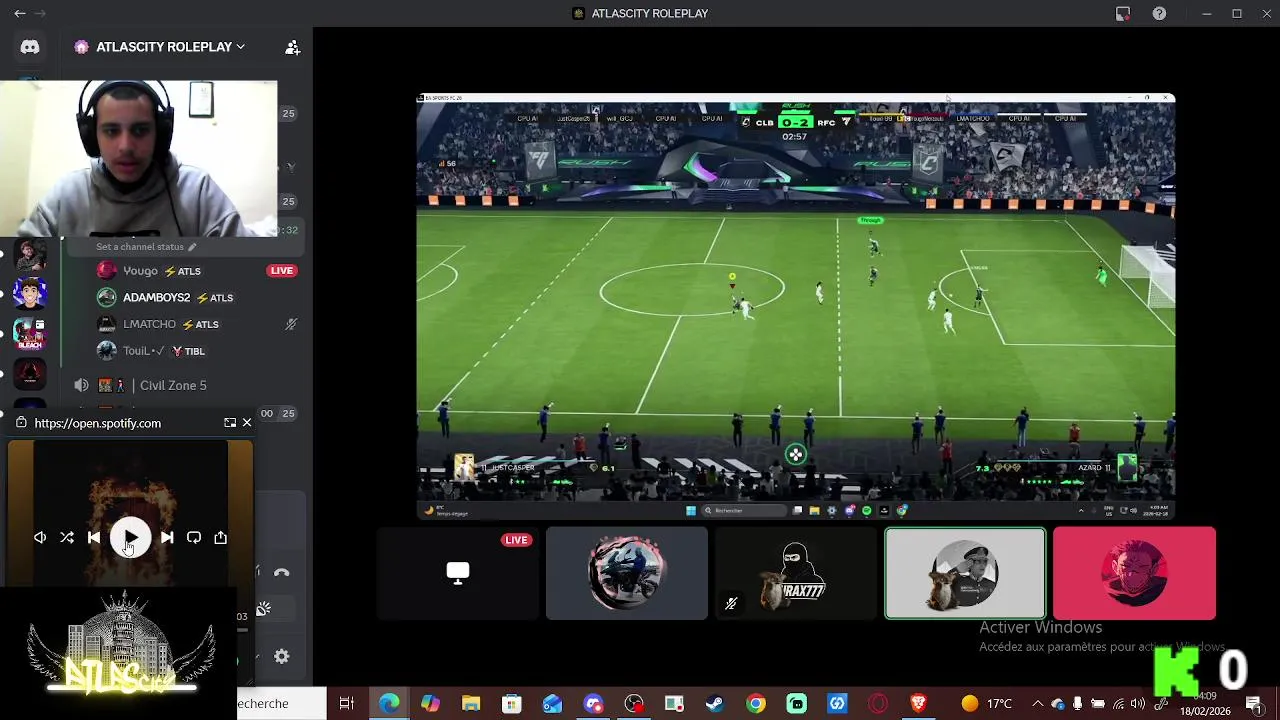Click the invite members icon
This screenshot has width=1280, height=720.
coord(292,47)
